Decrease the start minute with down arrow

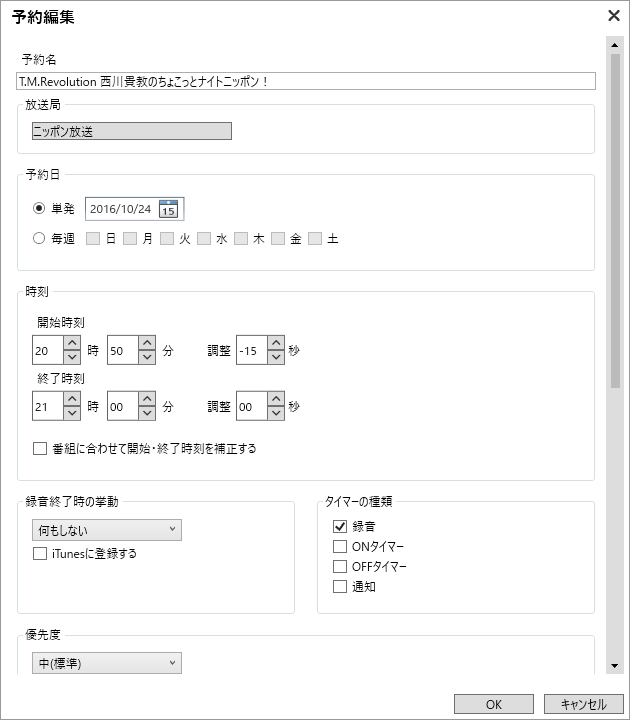147,358
